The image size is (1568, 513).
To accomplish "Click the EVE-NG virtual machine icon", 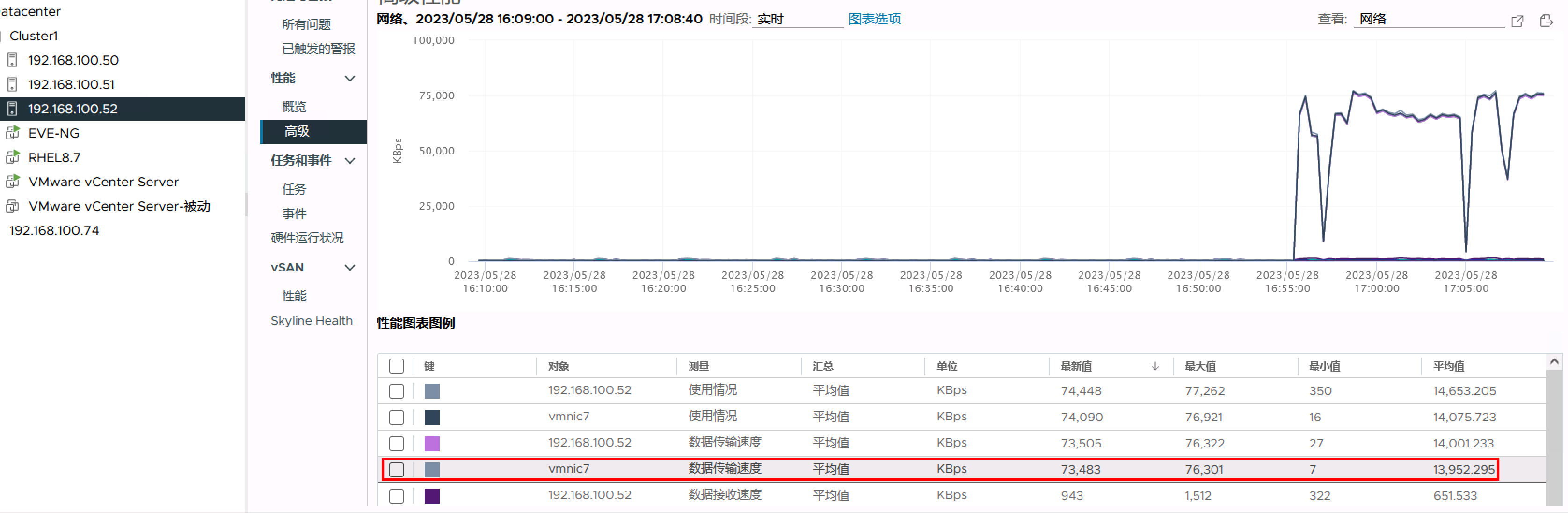I will tap(12, 133).
